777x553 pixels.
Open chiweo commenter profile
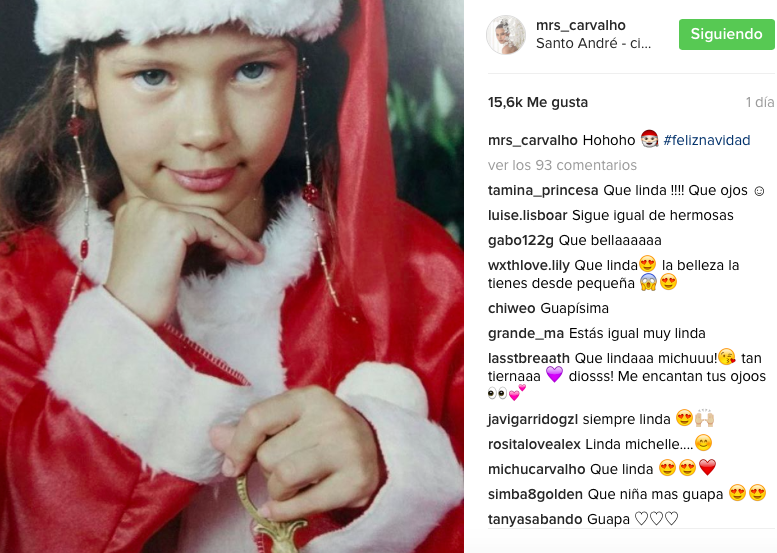pos(511,308)
